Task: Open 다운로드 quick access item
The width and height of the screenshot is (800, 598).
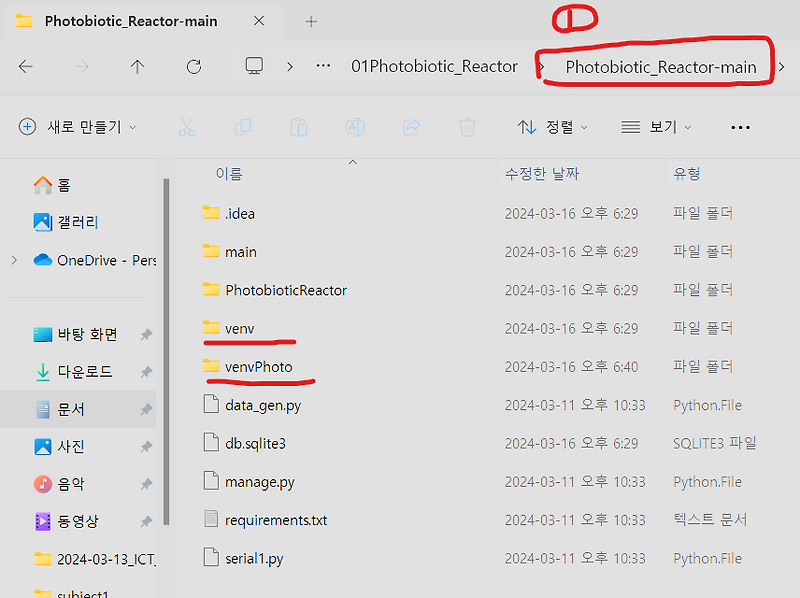Action: 73,371
